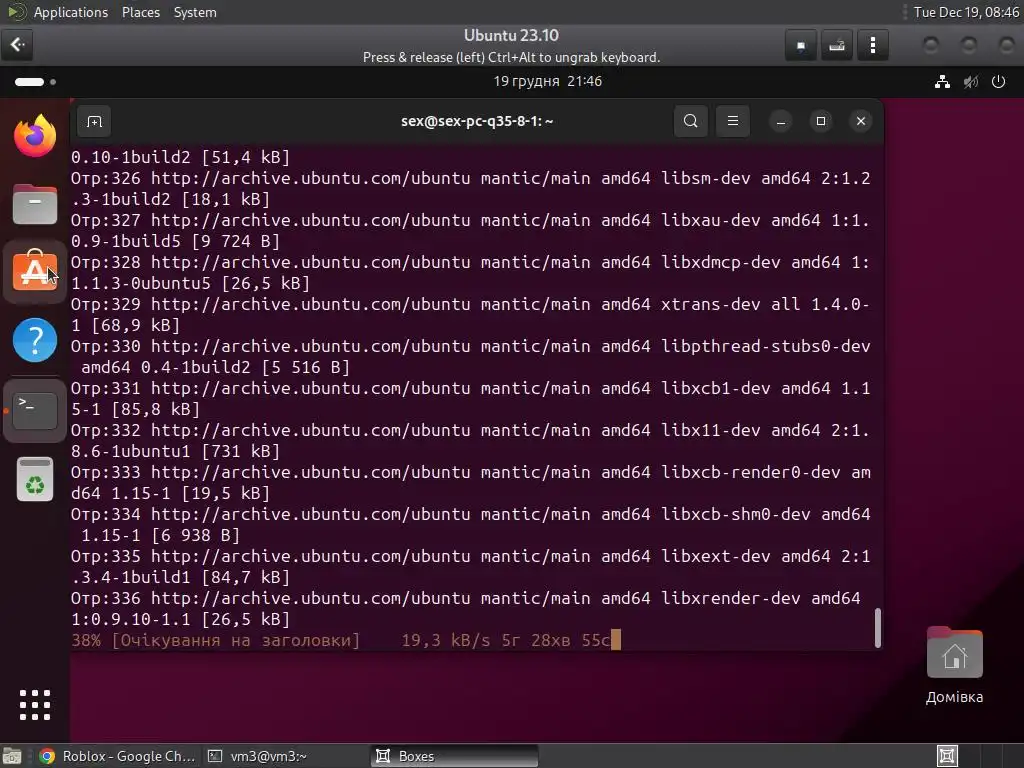Search in the terminal window
Screen dimensions: 1024x768
690,121
